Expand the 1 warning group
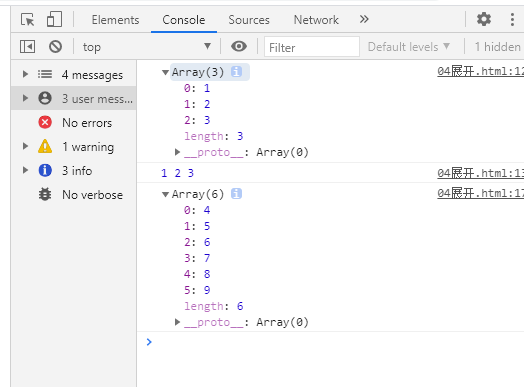 25,146
